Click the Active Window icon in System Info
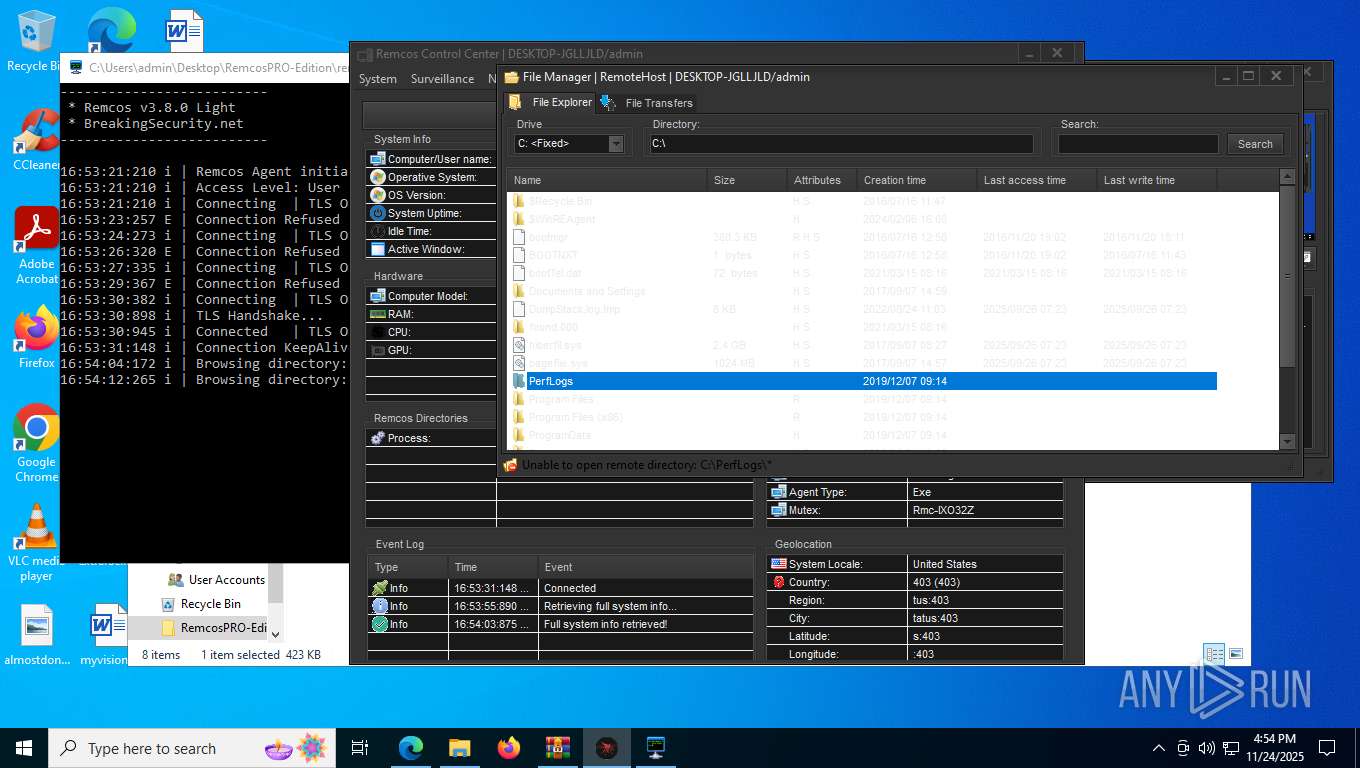This screenshot has width=1360, height=768. point(378,249)
